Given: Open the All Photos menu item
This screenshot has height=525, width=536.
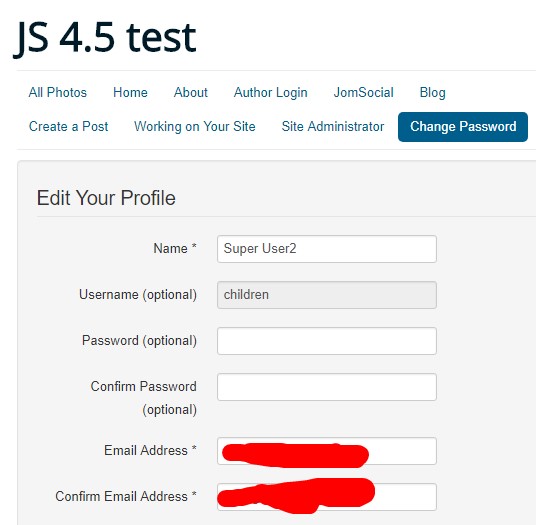Looking at the screenshot, I should [x=58, y=93].
